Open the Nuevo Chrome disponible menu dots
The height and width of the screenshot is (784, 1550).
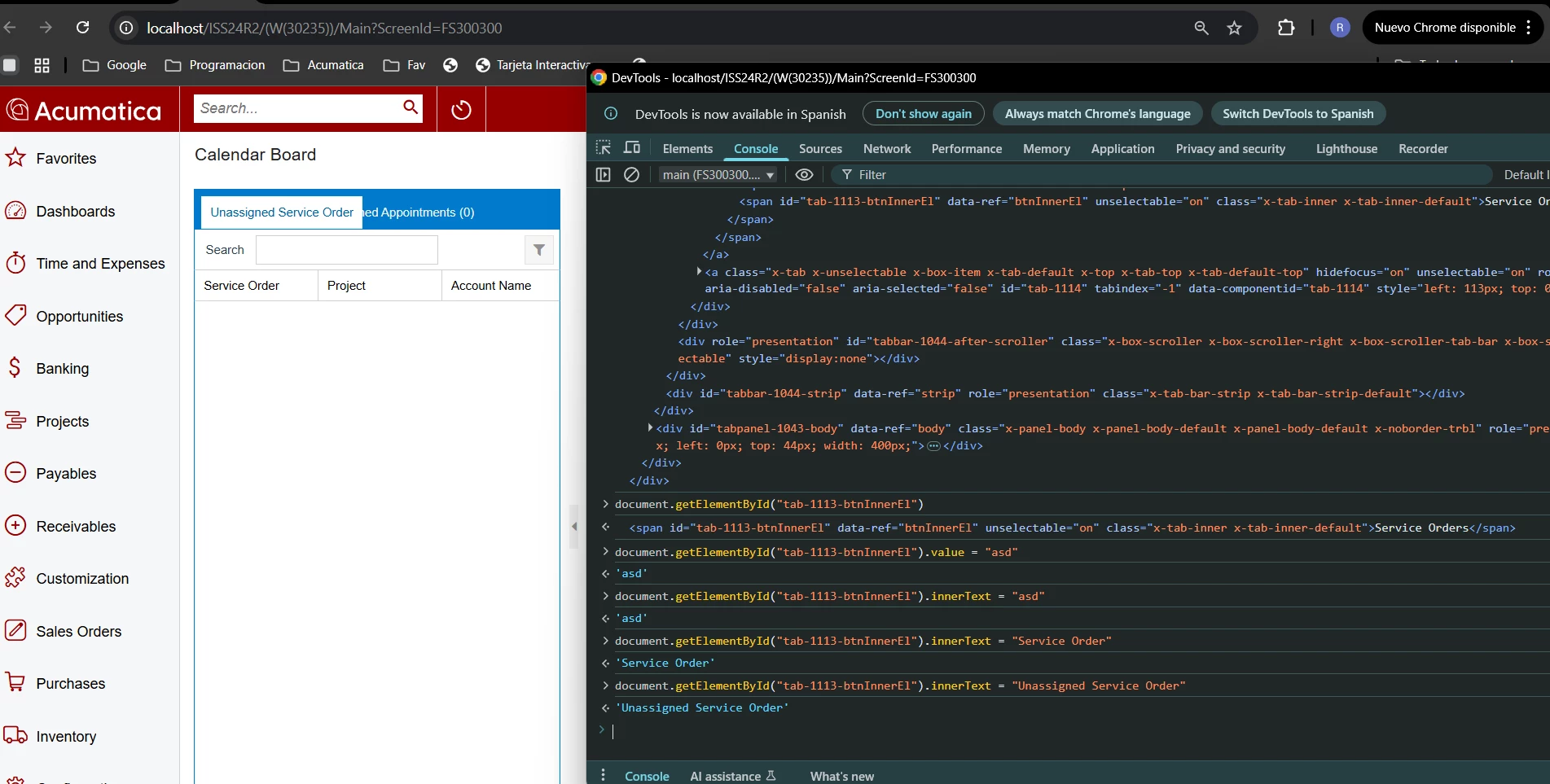click(1529, 28)
